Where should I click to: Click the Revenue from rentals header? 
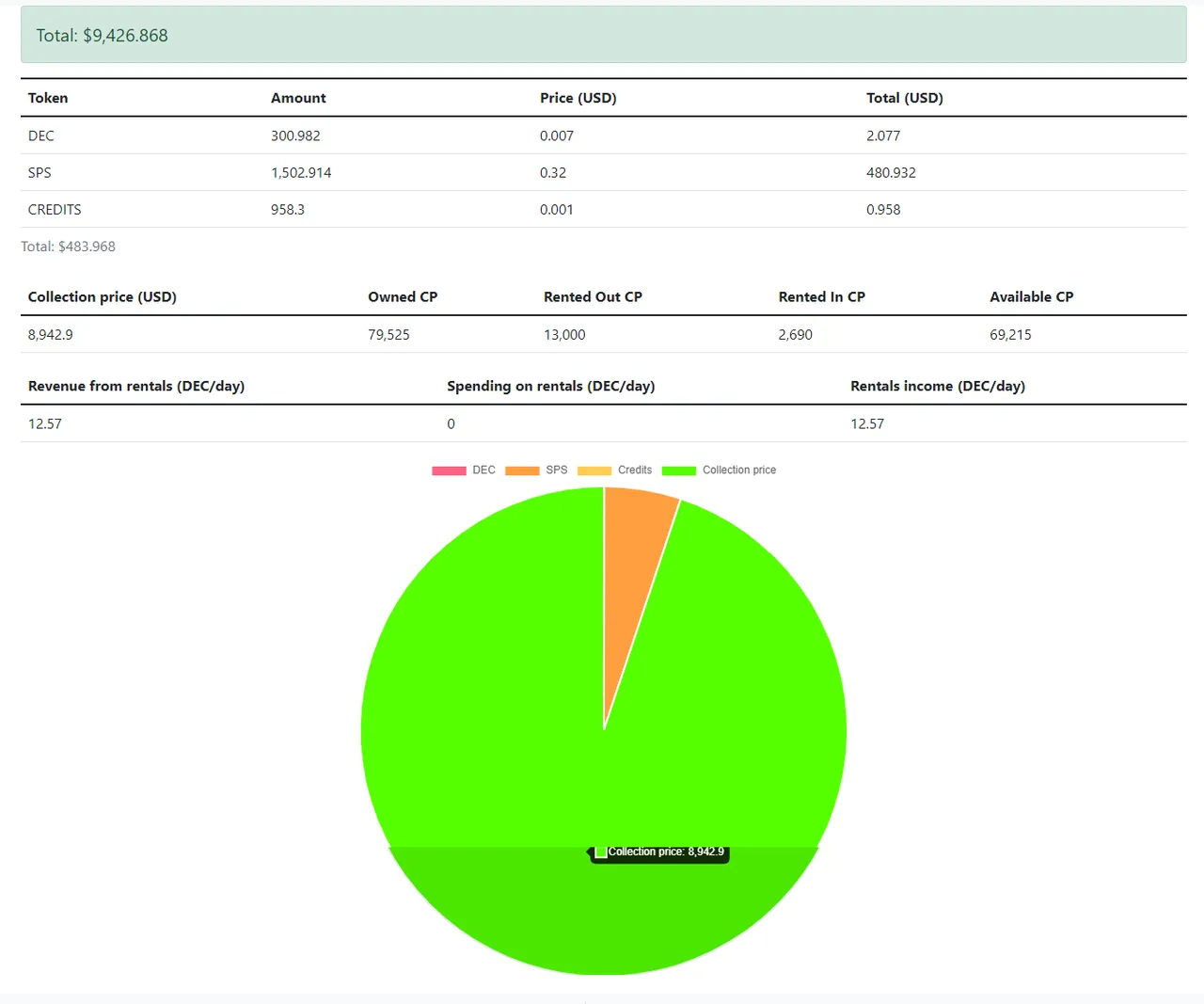(136, 386)
